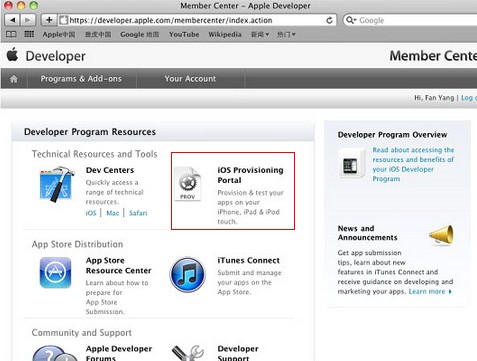Open the iTunes Connect music note icon

188,274
